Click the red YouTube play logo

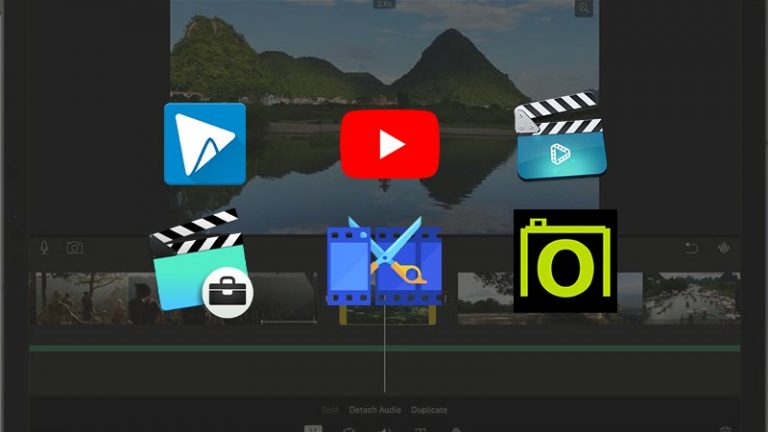click(x=390, y=144)
